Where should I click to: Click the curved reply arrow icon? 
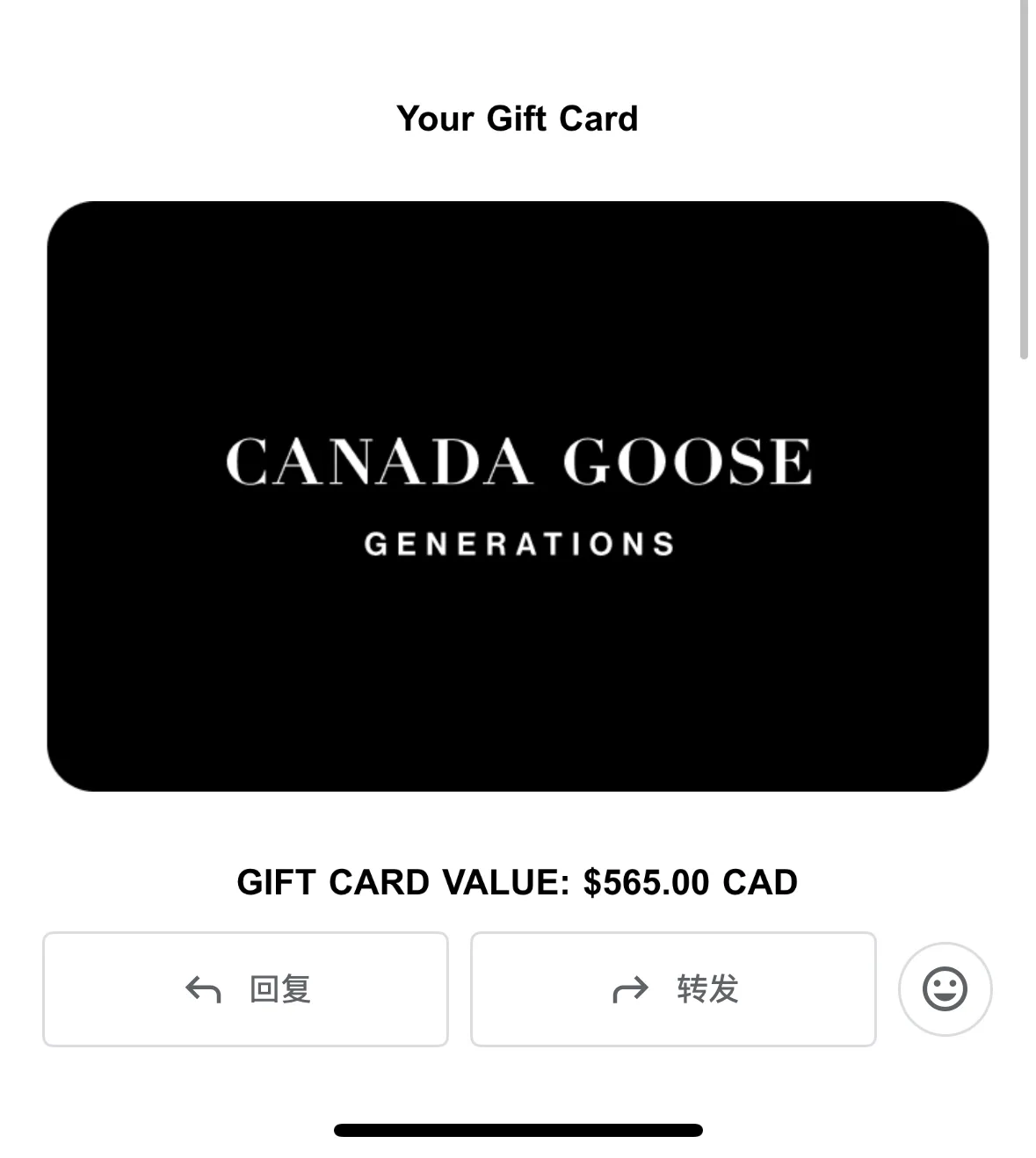coord(203,990)
